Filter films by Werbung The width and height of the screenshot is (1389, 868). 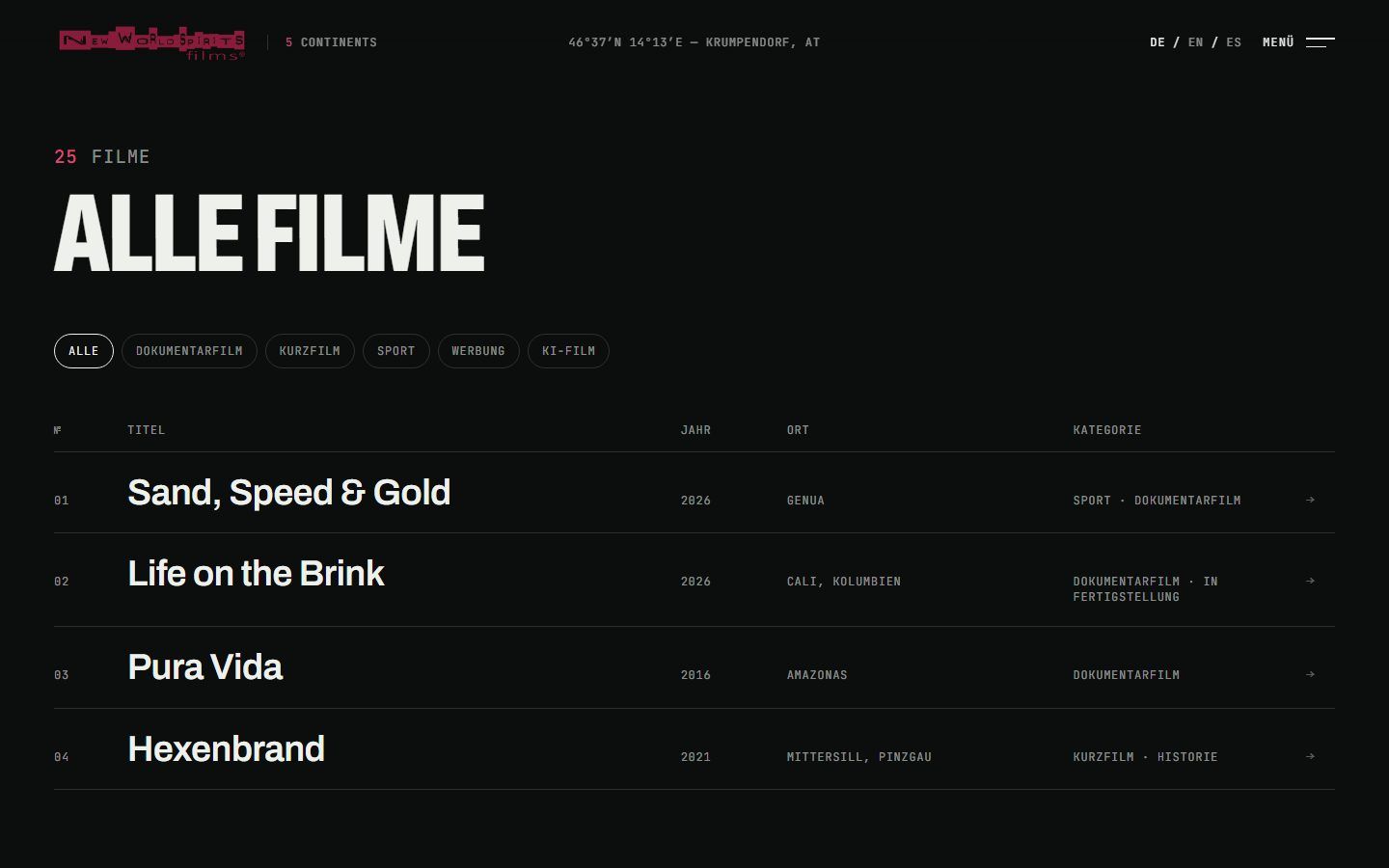[478, 351]
